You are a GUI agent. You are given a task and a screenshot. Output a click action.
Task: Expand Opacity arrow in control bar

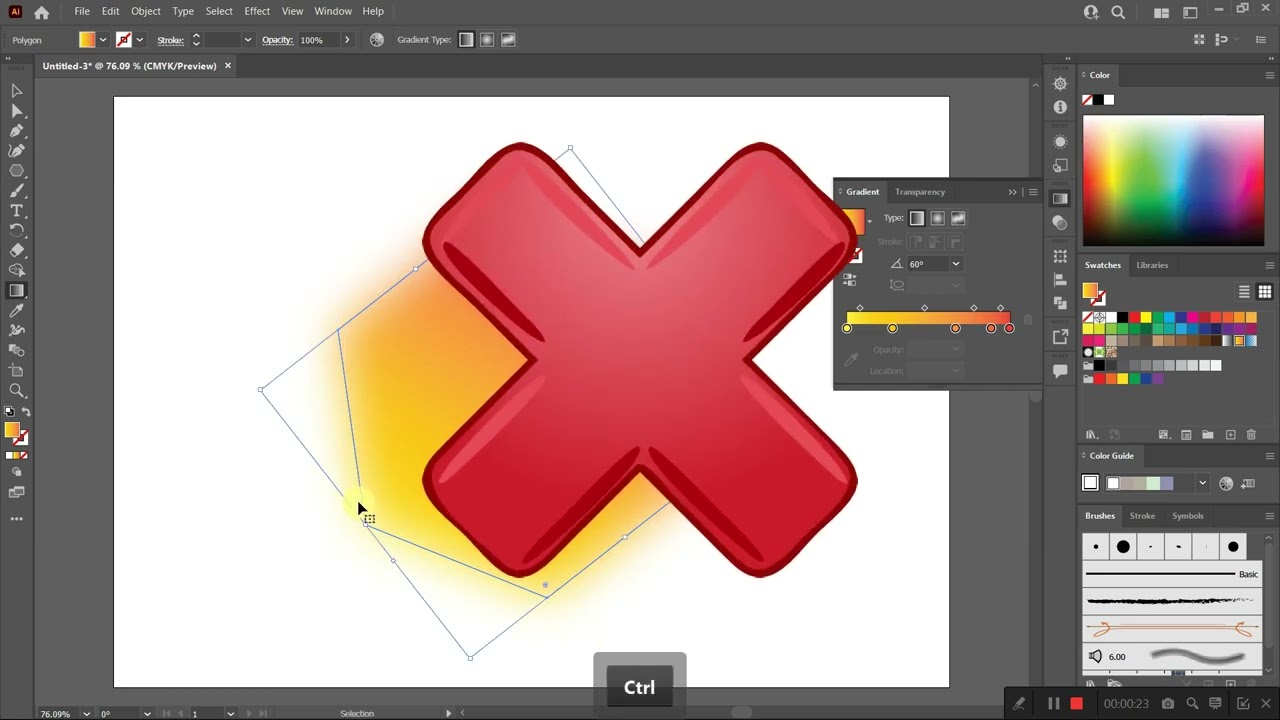[347, 40]
